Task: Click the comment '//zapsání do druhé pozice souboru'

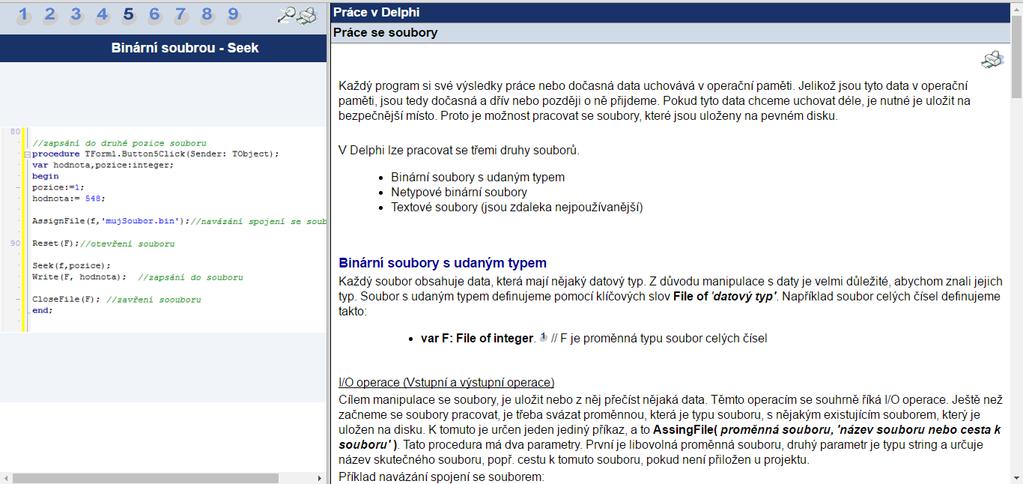Action: pyautogui.click(x=119, y=143)
